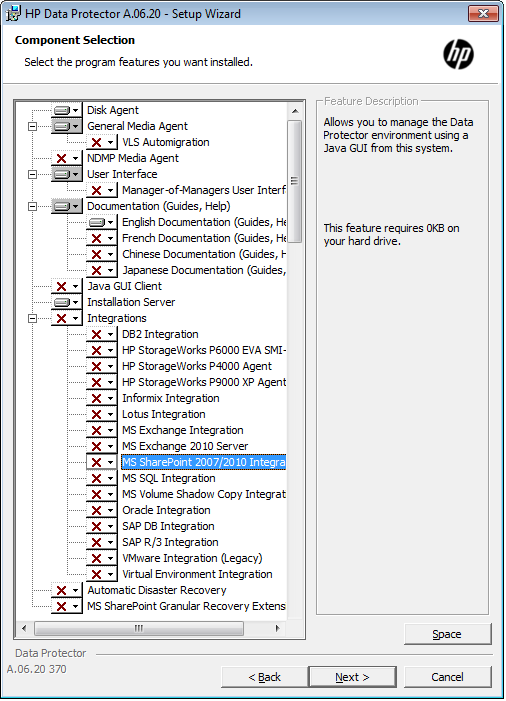Select the Oracle Integration feature
The height and width of the screenshot is (701, 506).
point(166,511)
